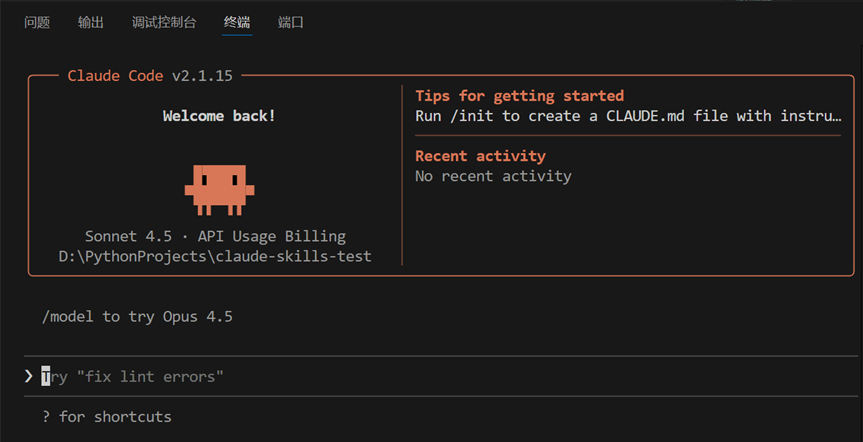Click the path 'D:\PythonProjects\claude-skills-test'

[x=215, y=257]
